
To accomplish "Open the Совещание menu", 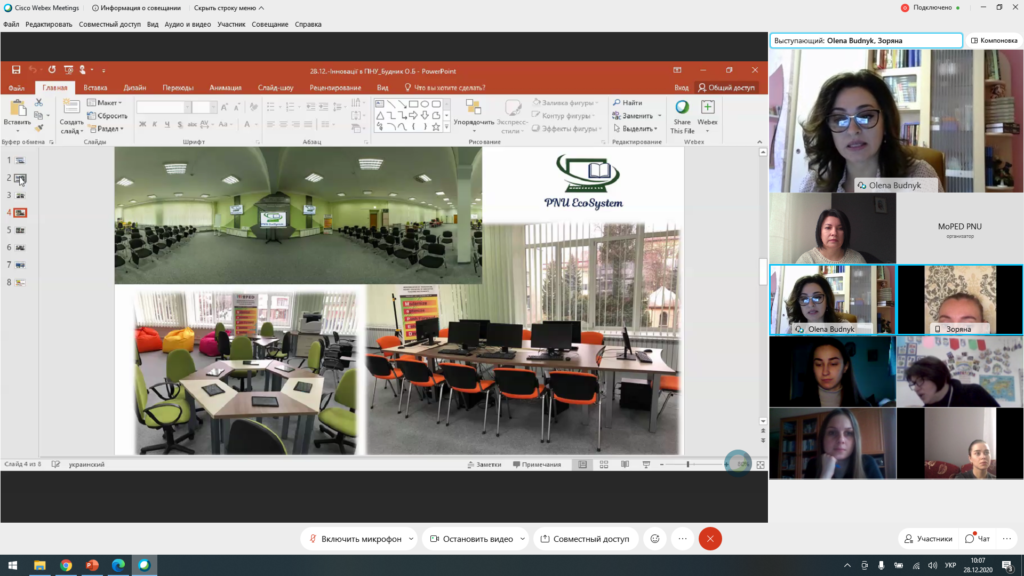I will click(x=269, y=24).
